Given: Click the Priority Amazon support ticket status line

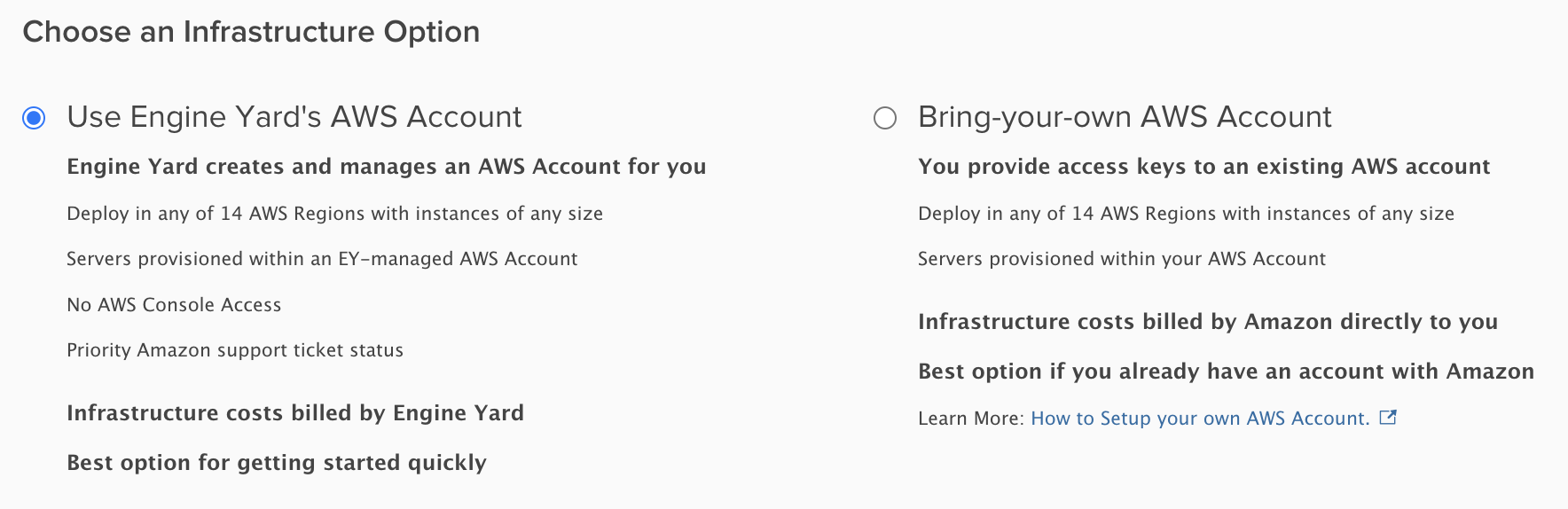Looking at the screenshot, I should tap(235, 350).
